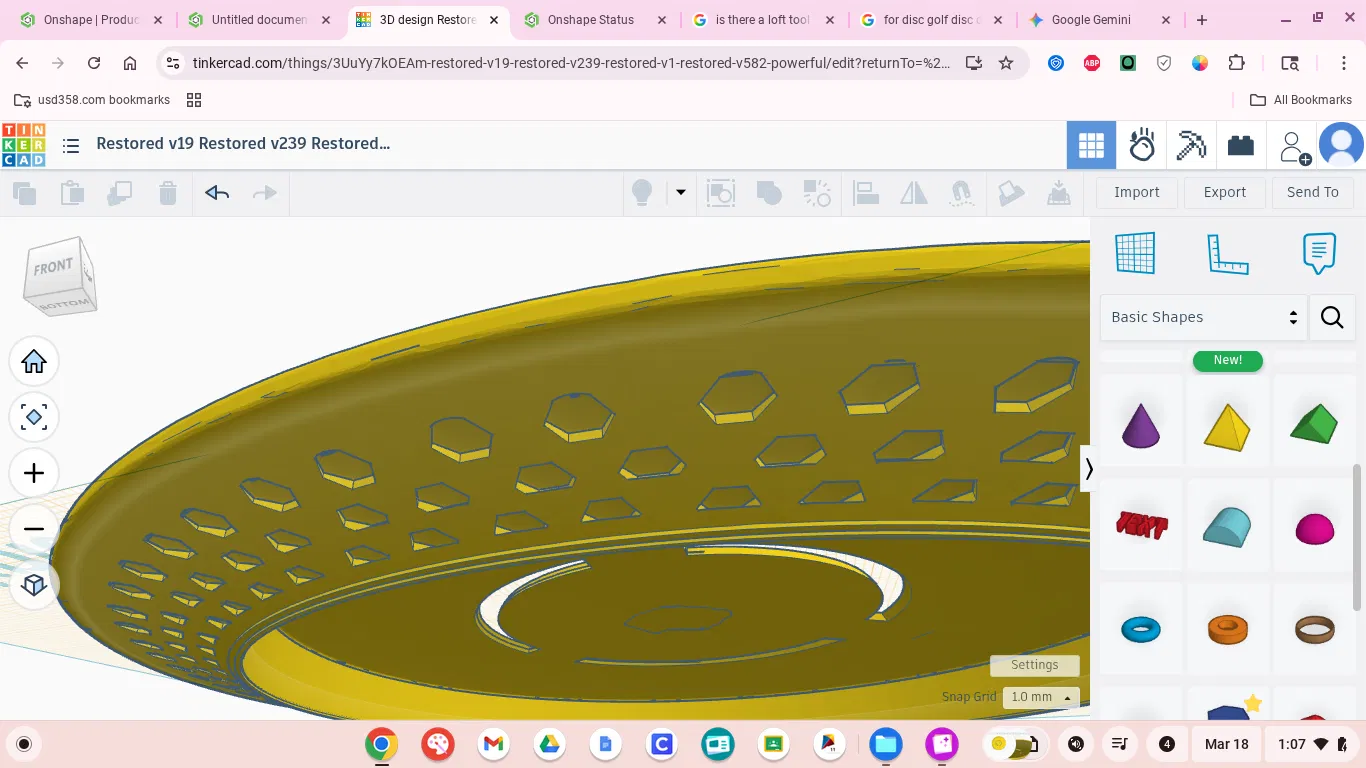The image size is (1366, 768).
Task: Collapse the shapes panel with the chevron
Action: [1089, 469]
